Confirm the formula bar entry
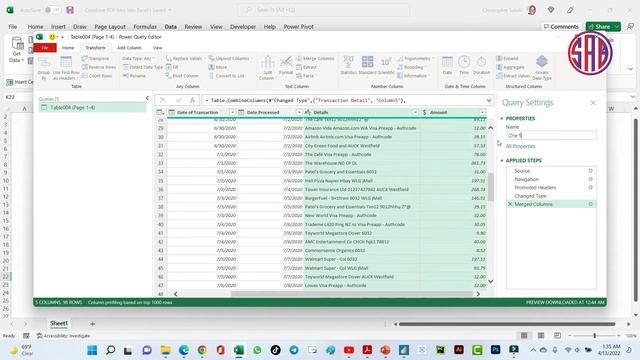 tap(178, 100)
